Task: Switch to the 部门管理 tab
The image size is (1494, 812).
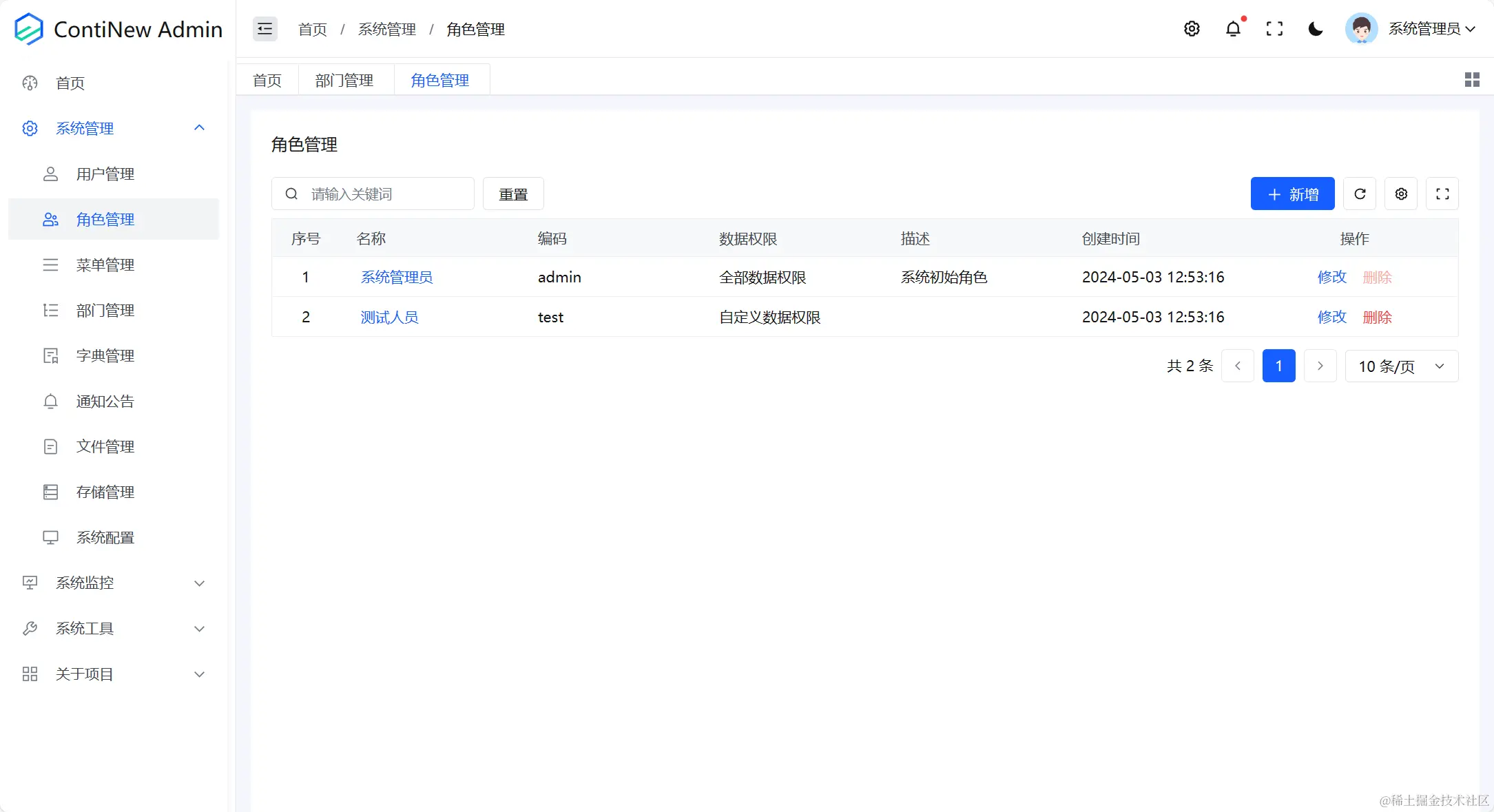Action: (x=344, y=79)
